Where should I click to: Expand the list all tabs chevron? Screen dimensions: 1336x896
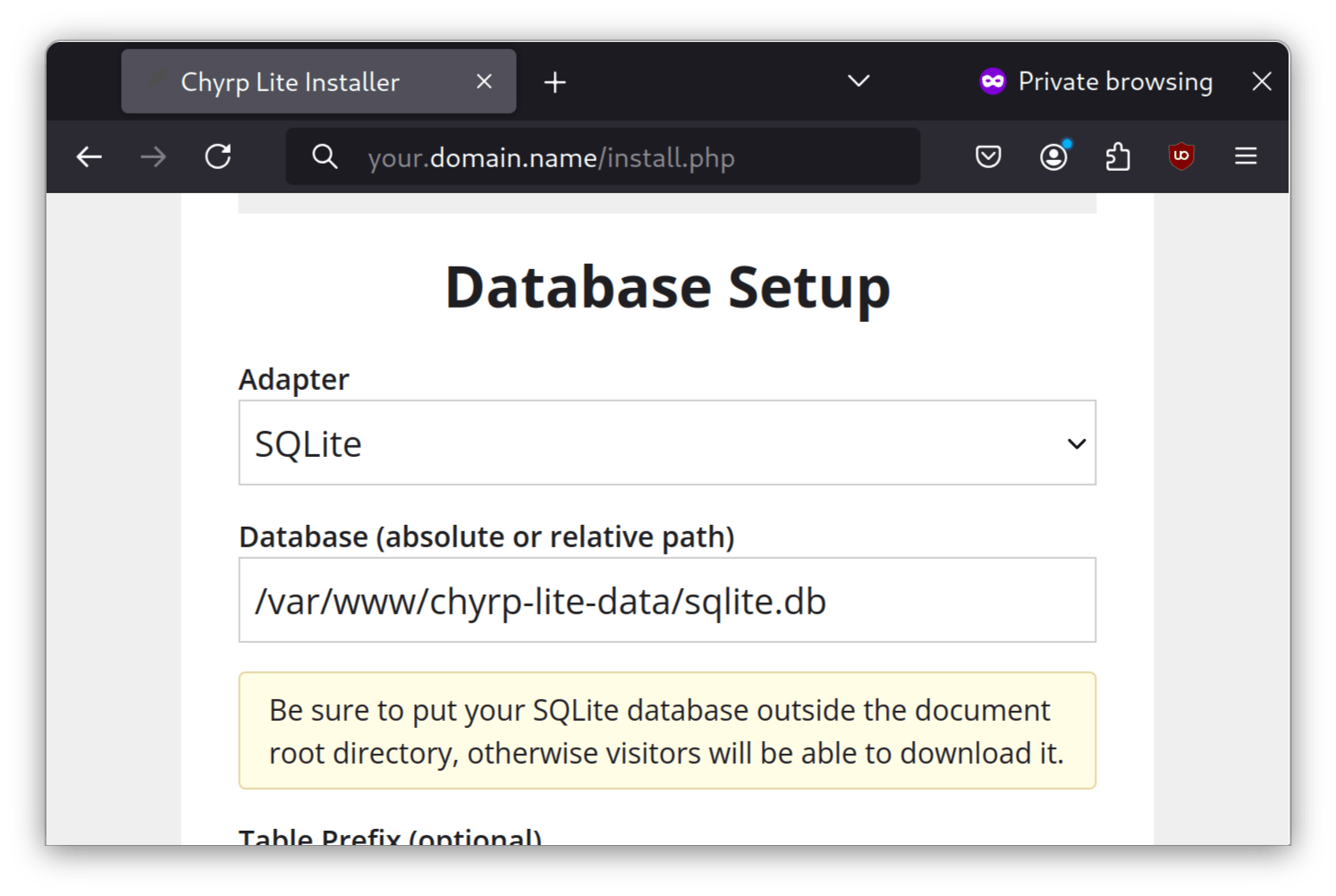[858, 81]
